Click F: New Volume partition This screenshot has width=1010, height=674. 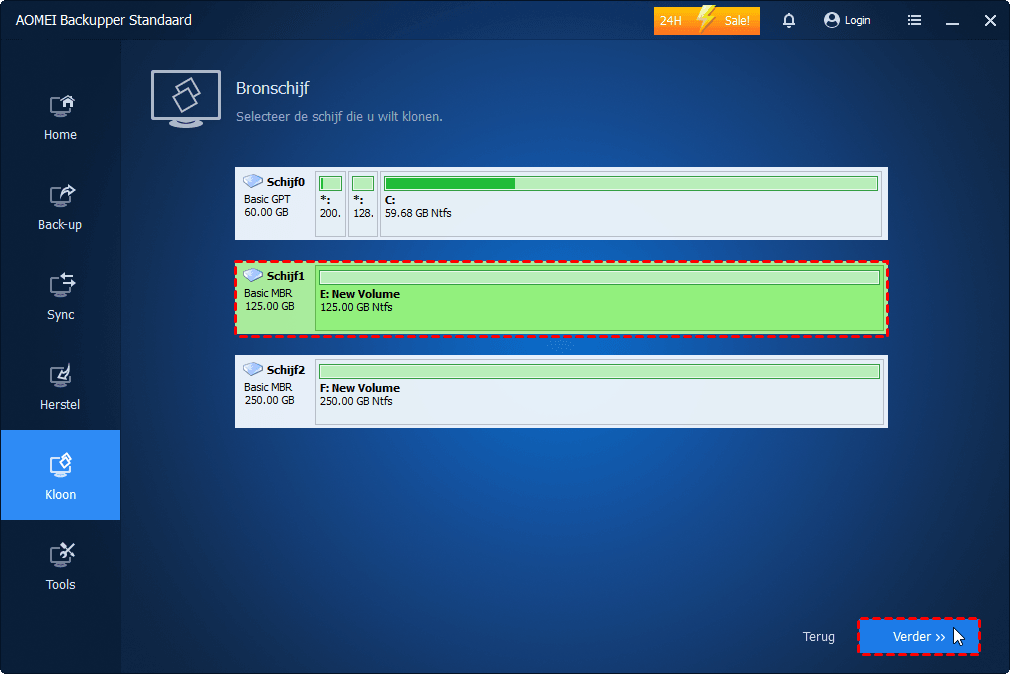pyautogui.click(x=599, y=392)
